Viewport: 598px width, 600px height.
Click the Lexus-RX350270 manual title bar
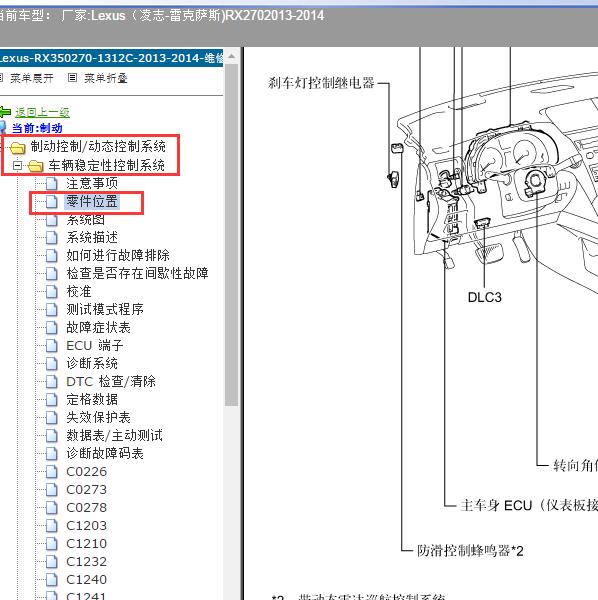111,58
